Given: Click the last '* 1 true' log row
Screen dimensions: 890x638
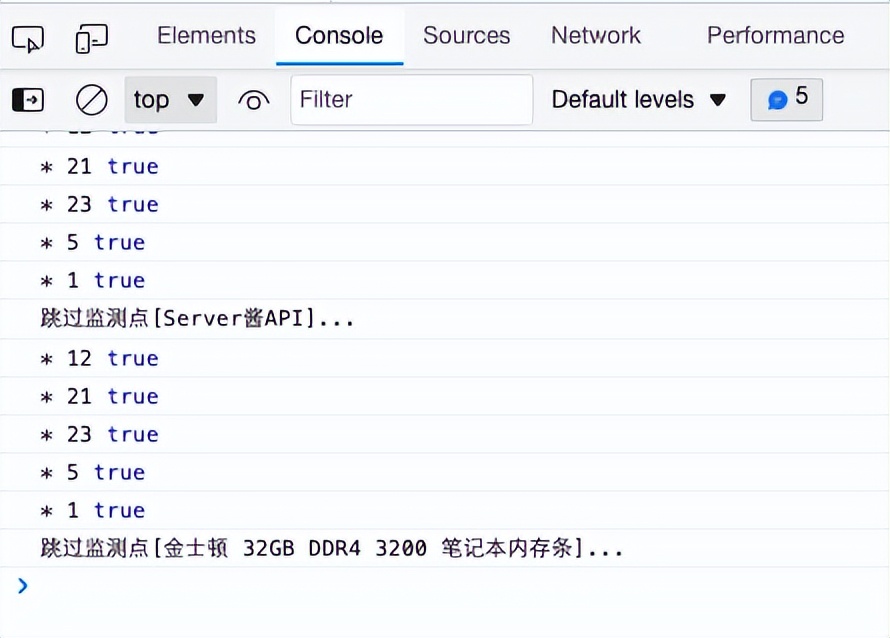Looking at the screenshot, I should [x=445, y=510].
